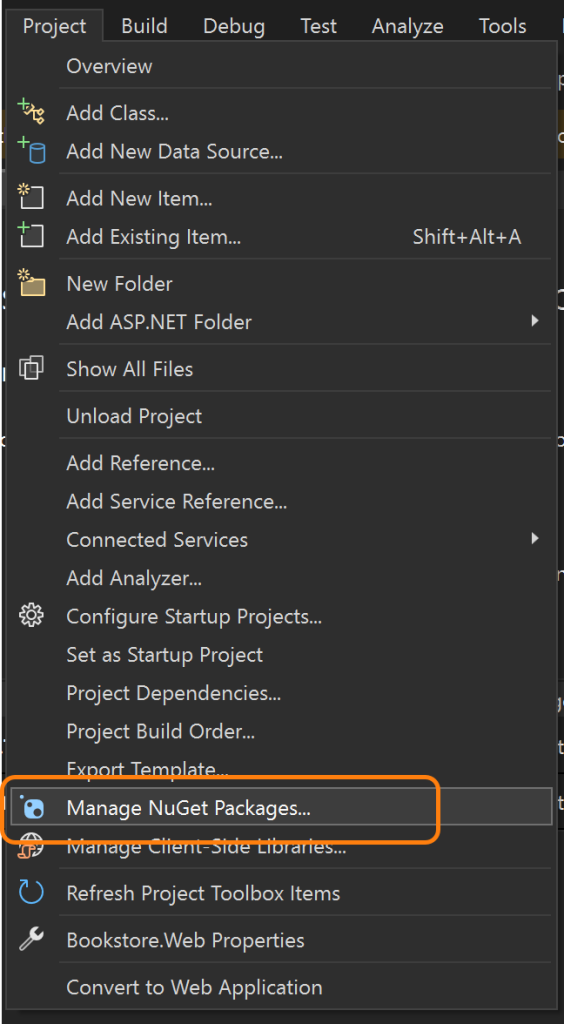Screen dimensions: 564x1024
Task: Open Project Build Order... entry
Action: point(281,731)
